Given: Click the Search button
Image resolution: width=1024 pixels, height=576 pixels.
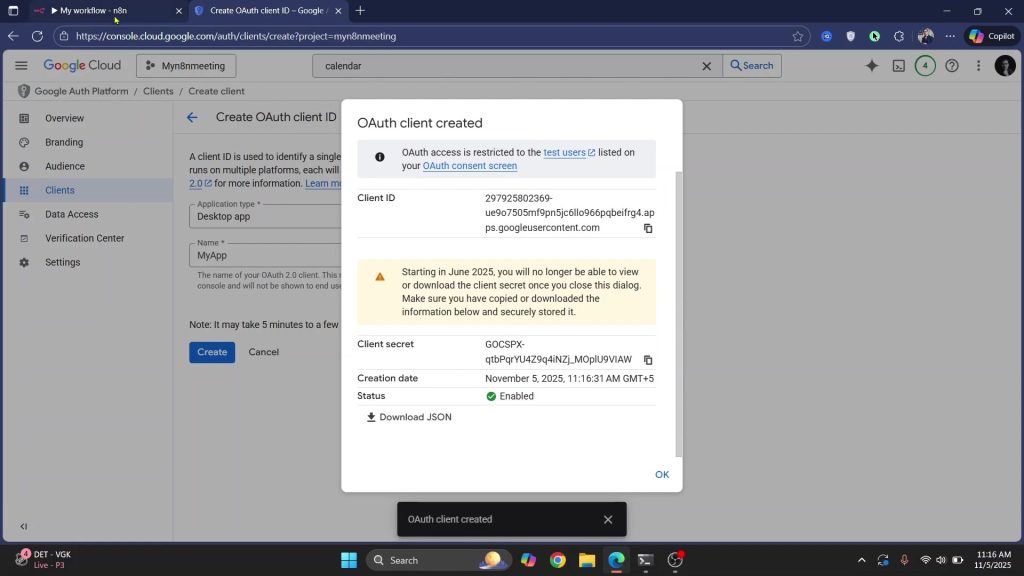Looking at the screenshot, I should tap(751, 66).
